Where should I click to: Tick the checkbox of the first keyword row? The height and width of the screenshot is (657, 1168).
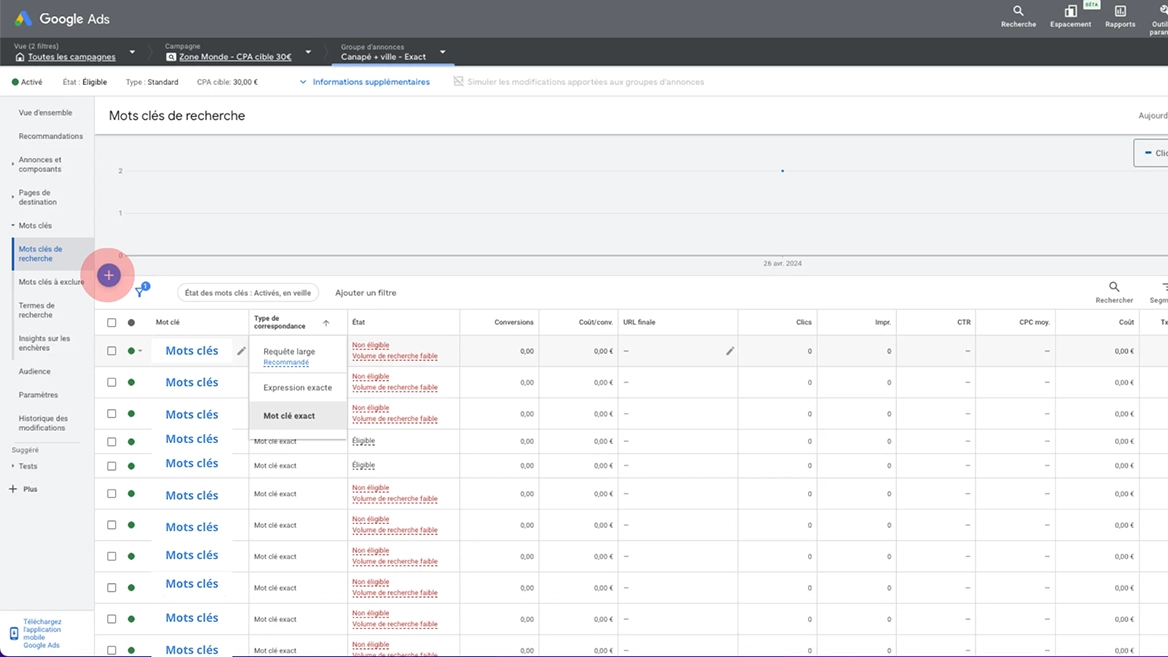pos(112,351)
